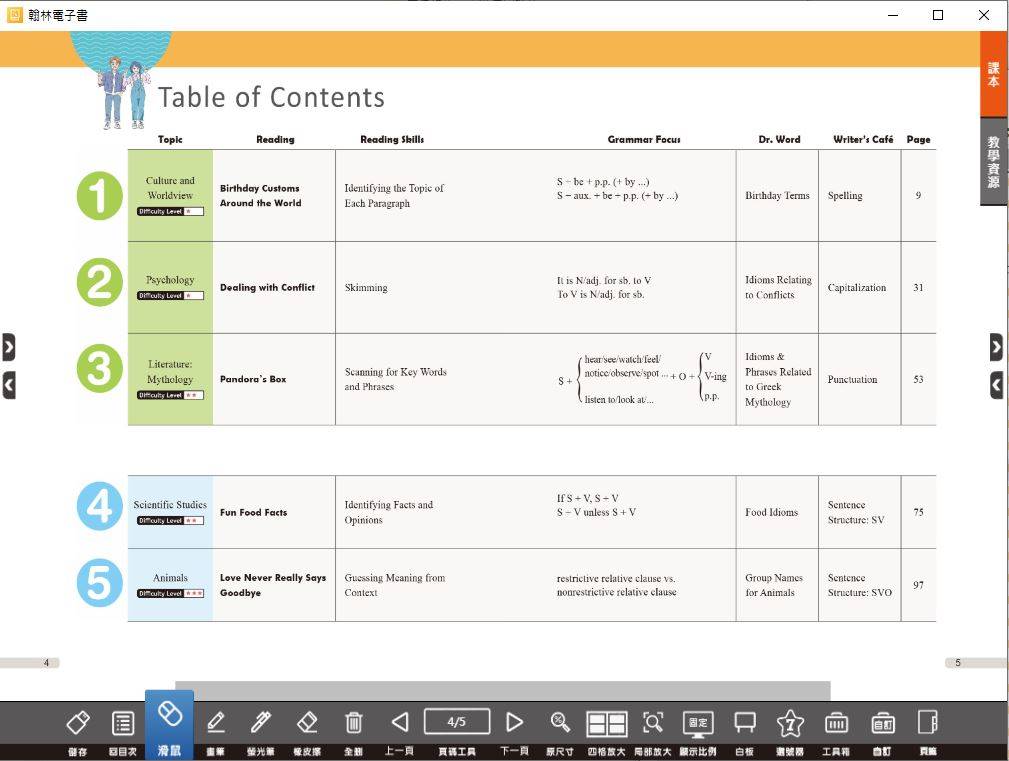Screen dimensions: 1009x761
Task: Open the custom (自訂) toolbox icon
Action: (883, 723)
